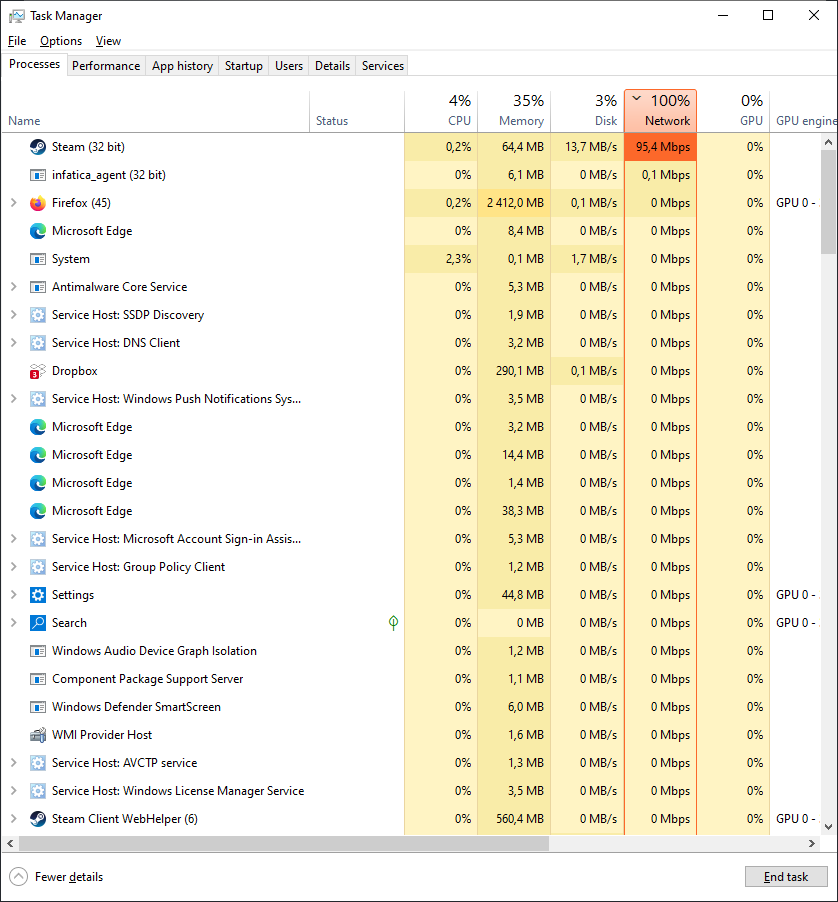Click the End task button
Image resolution: width=838 pixels, height=902 pixels.
click(786, 877)
